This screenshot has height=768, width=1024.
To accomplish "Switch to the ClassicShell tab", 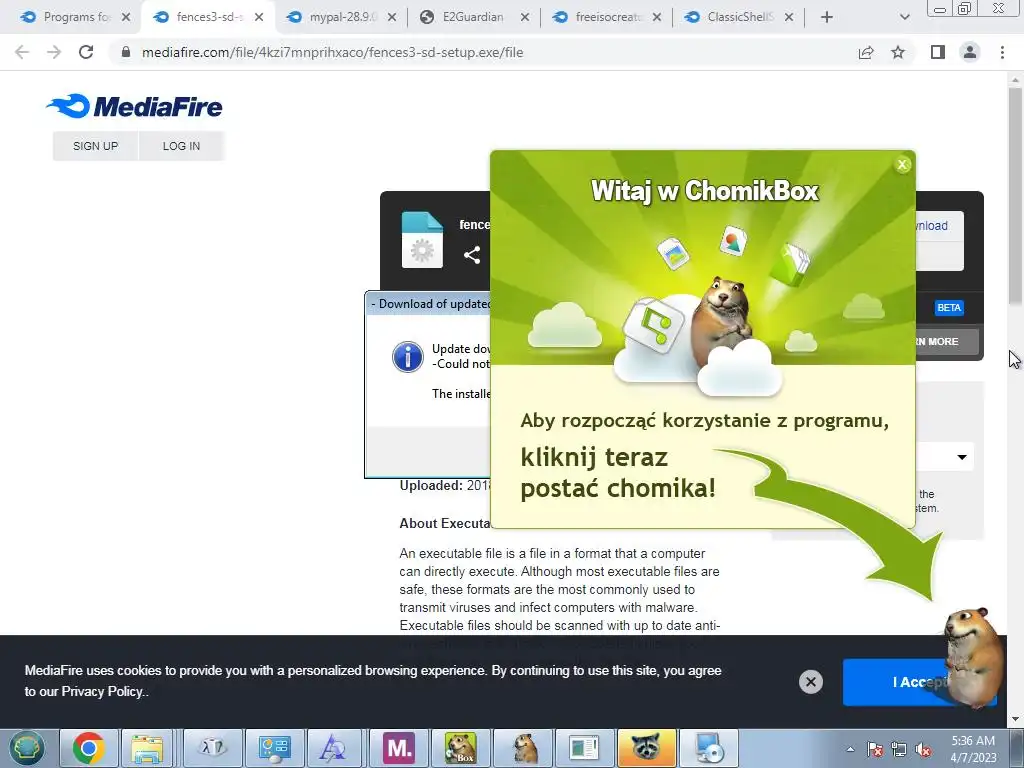I will 738,17.
